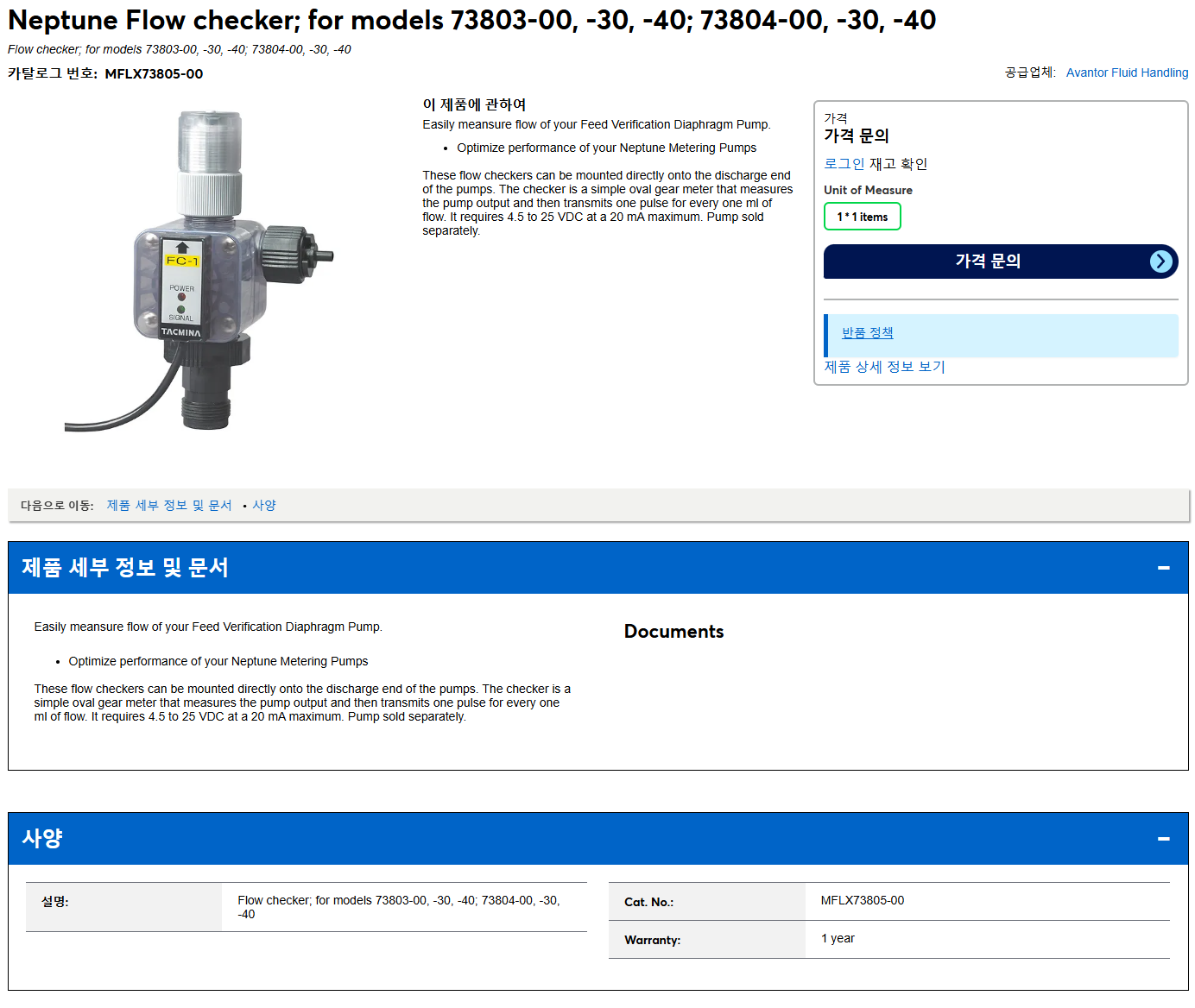Click the Cat. No. value MFLX73805-00 in table
The width and height of the screenshot is (1195, 1008).
pyautogui.click(x=863, y=900)
